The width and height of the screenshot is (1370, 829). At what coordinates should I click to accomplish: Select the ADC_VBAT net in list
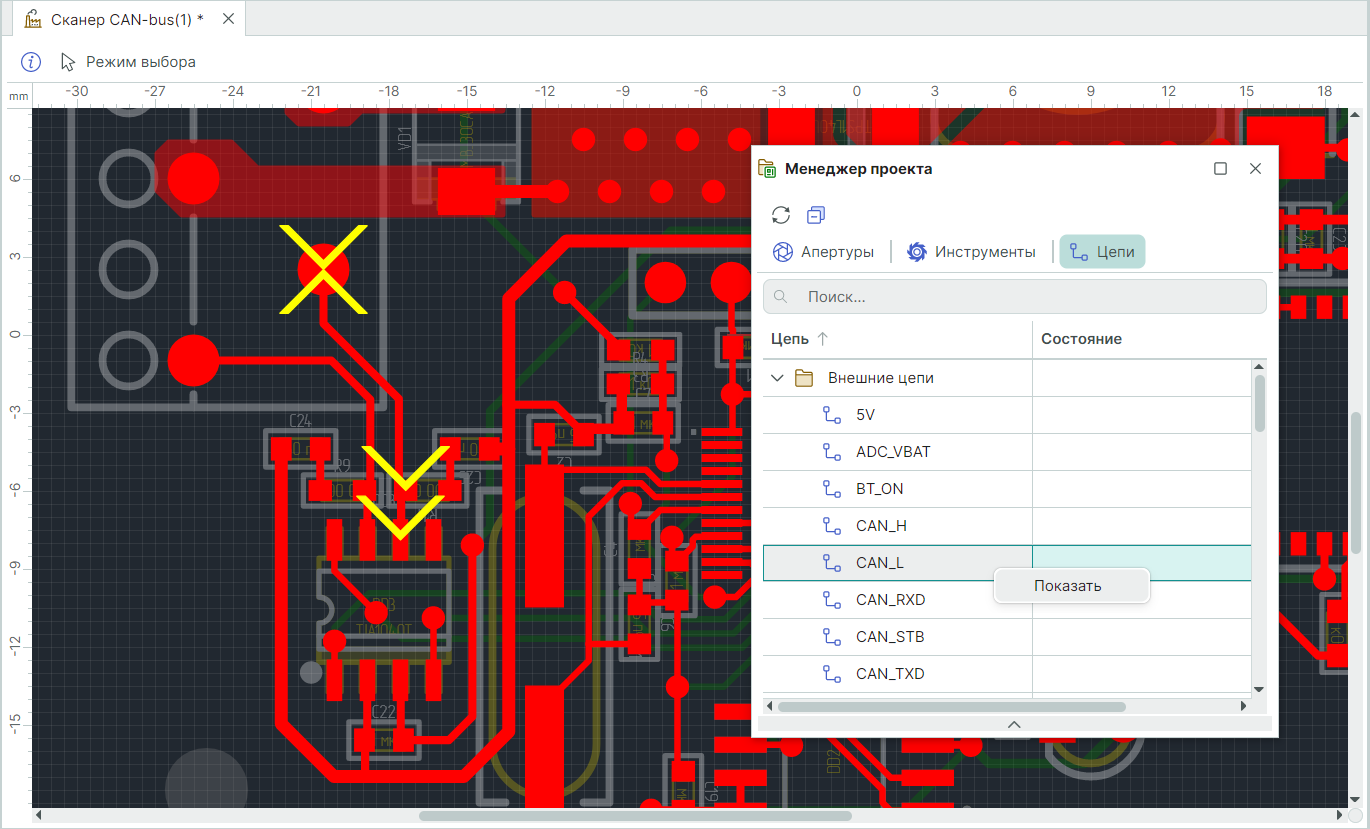coord(892,452)
